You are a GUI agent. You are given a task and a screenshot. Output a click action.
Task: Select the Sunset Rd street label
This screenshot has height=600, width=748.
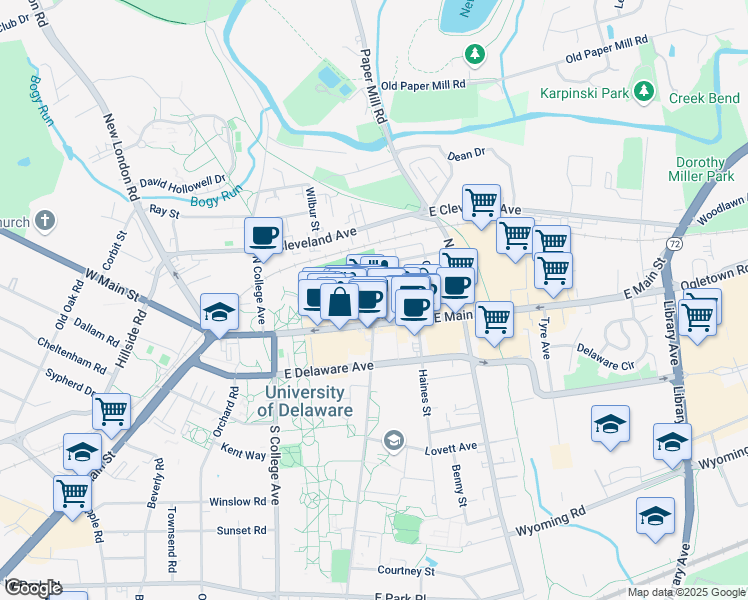(241, 530)
